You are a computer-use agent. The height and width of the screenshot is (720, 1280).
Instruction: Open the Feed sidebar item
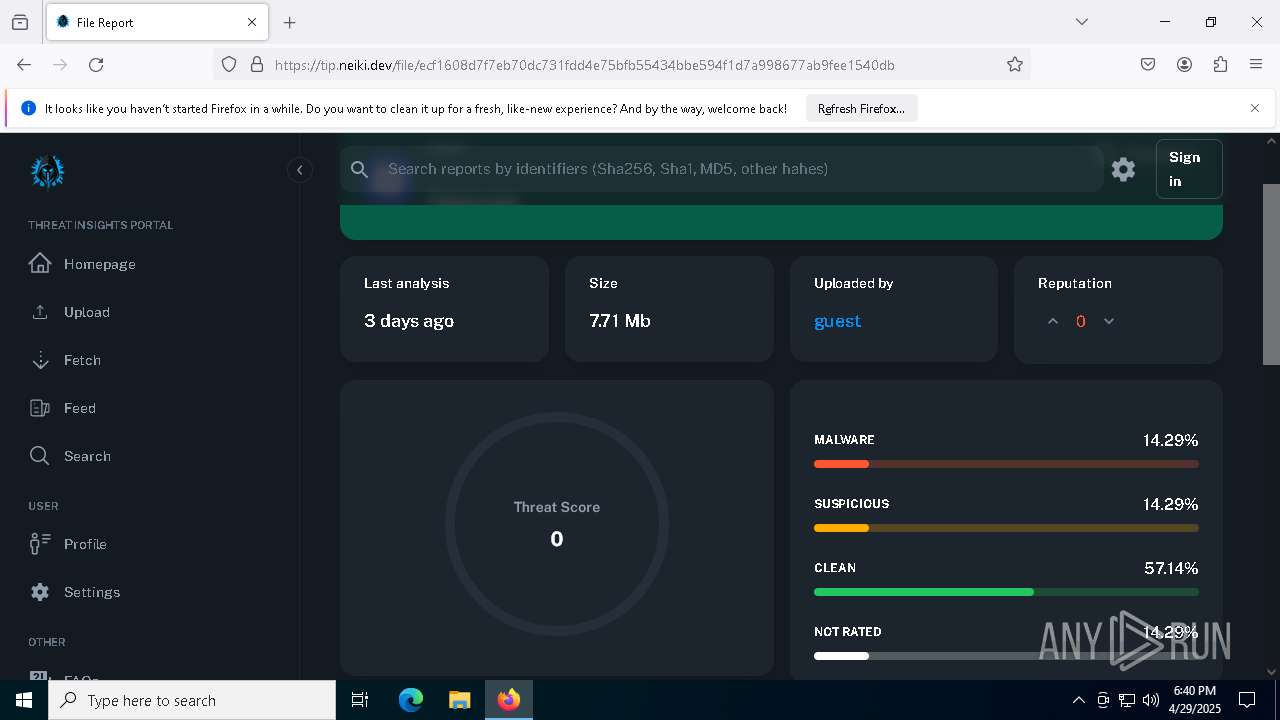point(79,408)
